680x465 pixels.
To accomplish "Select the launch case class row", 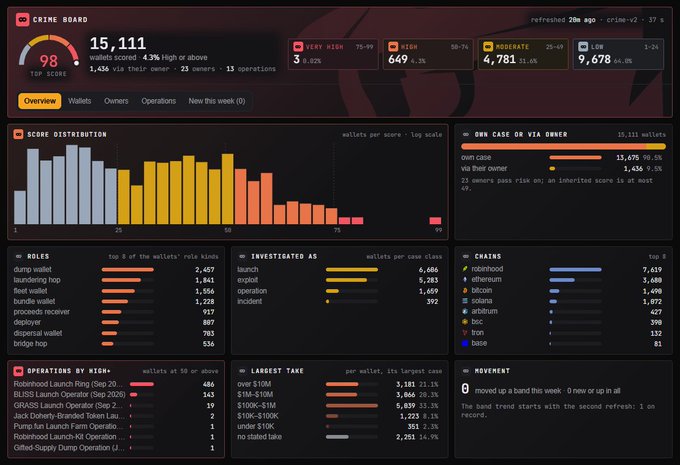I will tap(338, 269).
